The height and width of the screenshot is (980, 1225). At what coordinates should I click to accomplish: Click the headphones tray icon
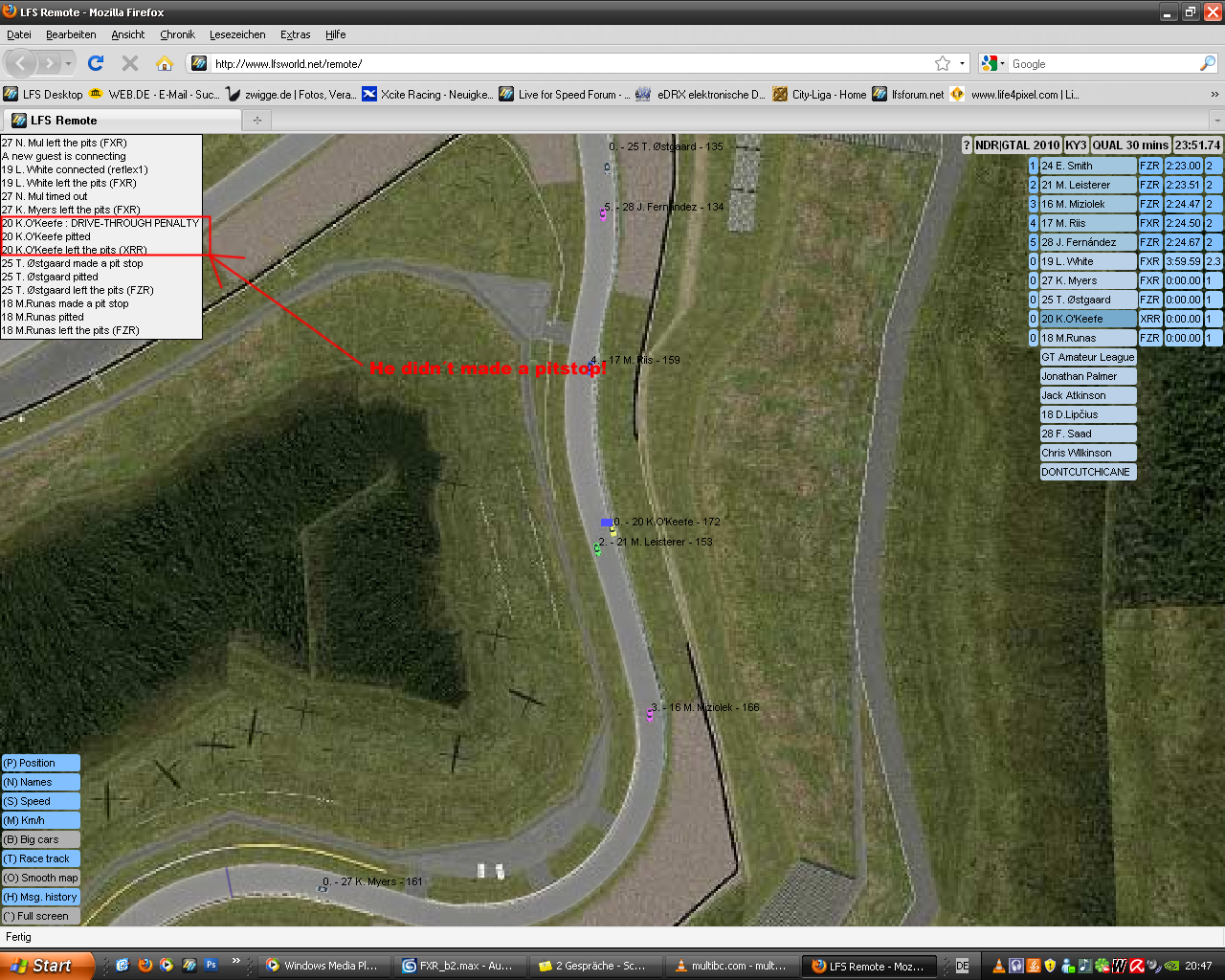(x=1016, y=966)
